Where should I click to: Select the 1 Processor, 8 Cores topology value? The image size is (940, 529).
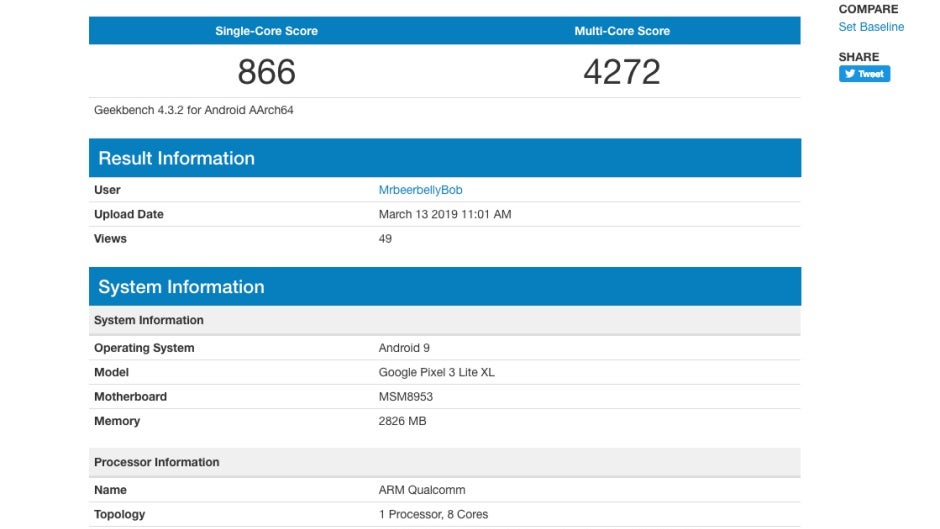pos(433,515)
